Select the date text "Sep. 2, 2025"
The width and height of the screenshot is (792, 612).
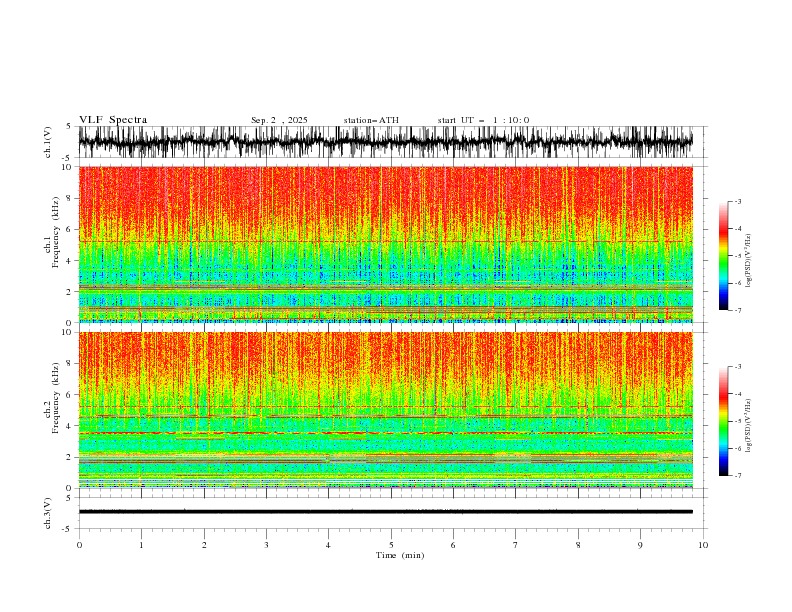[279, 120]
